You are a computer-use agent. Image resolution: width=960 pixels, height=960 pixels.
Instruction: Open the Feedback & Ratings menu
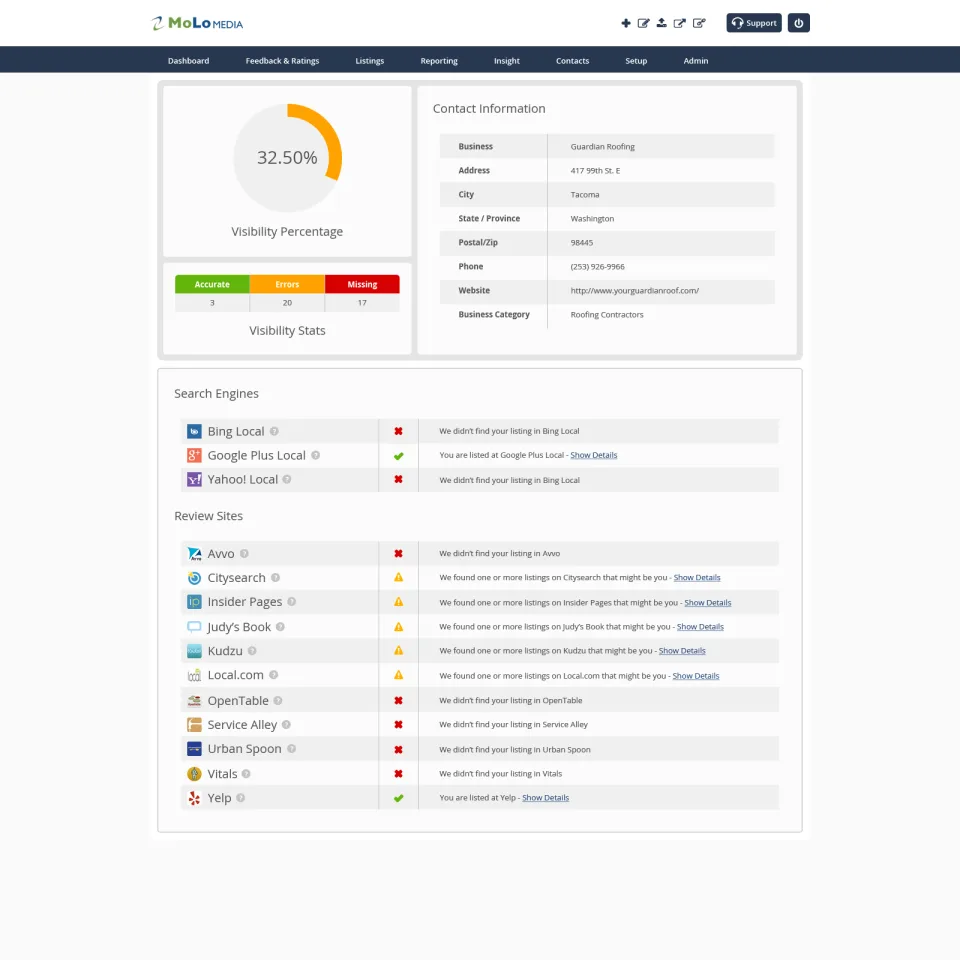[282, 61]
